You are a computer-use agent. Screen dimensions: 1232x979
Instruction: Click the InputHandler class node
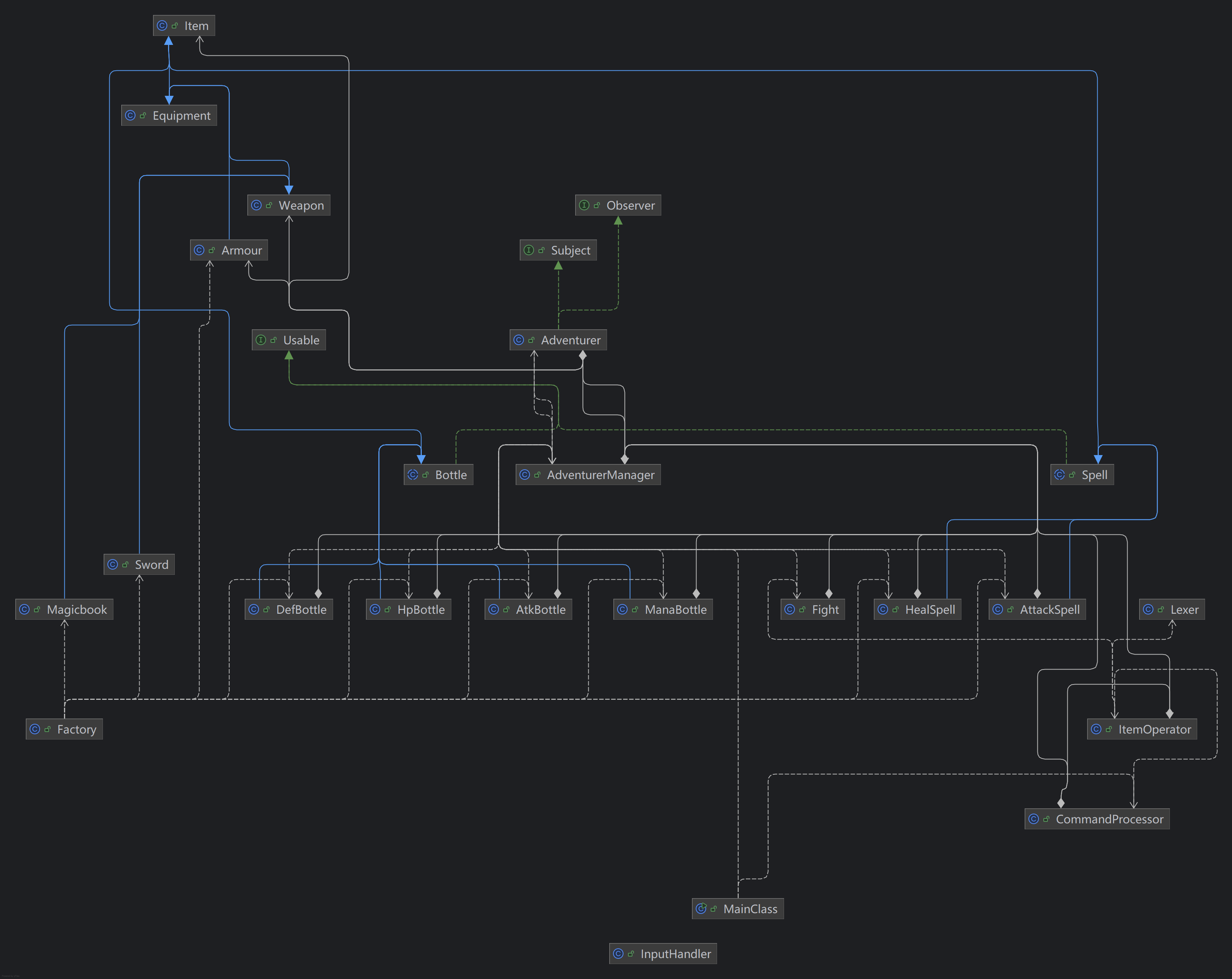[x=663, y=954]
